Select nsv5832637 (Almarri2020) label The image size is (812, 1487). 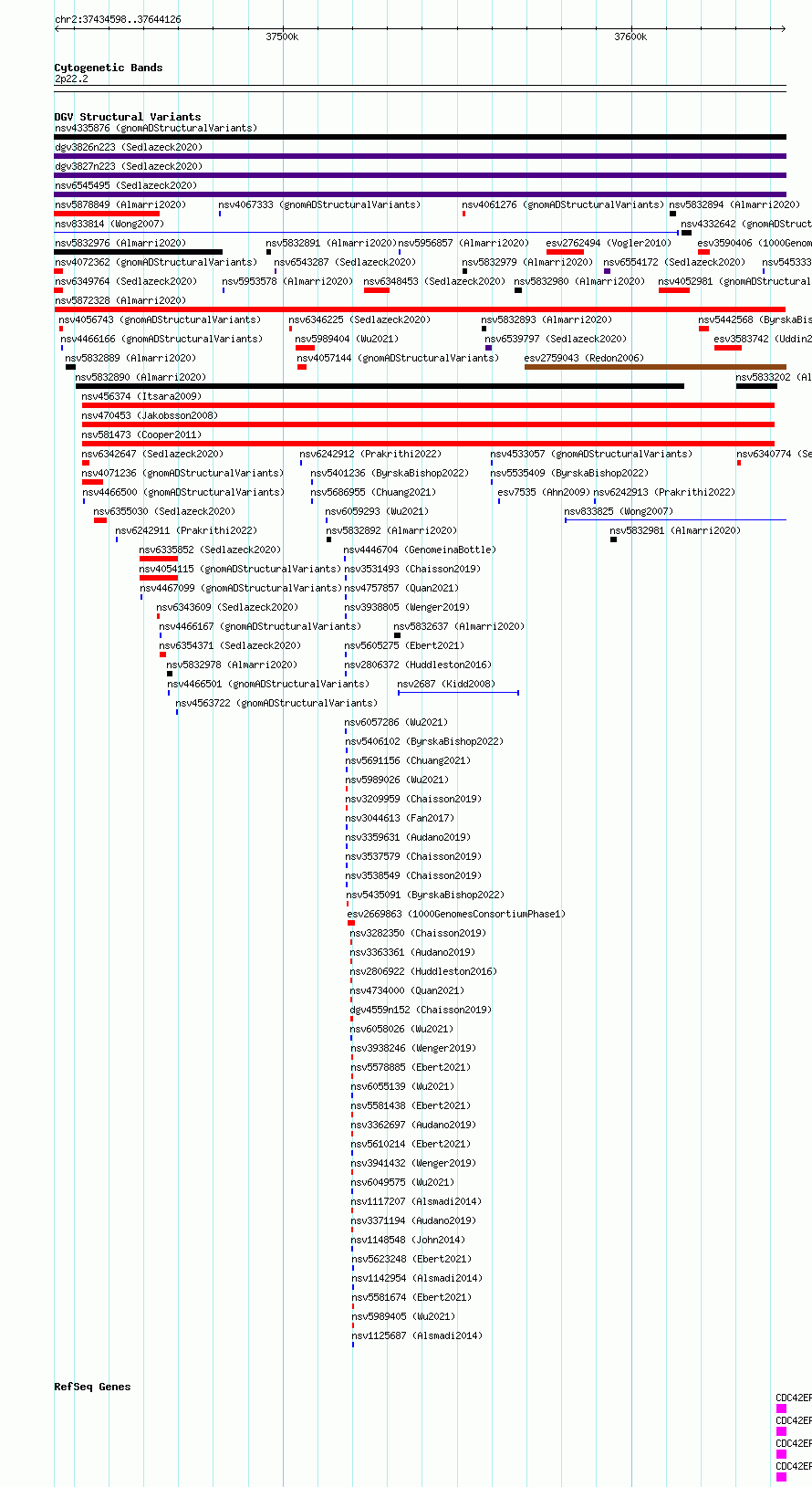[x=460, y=626]
